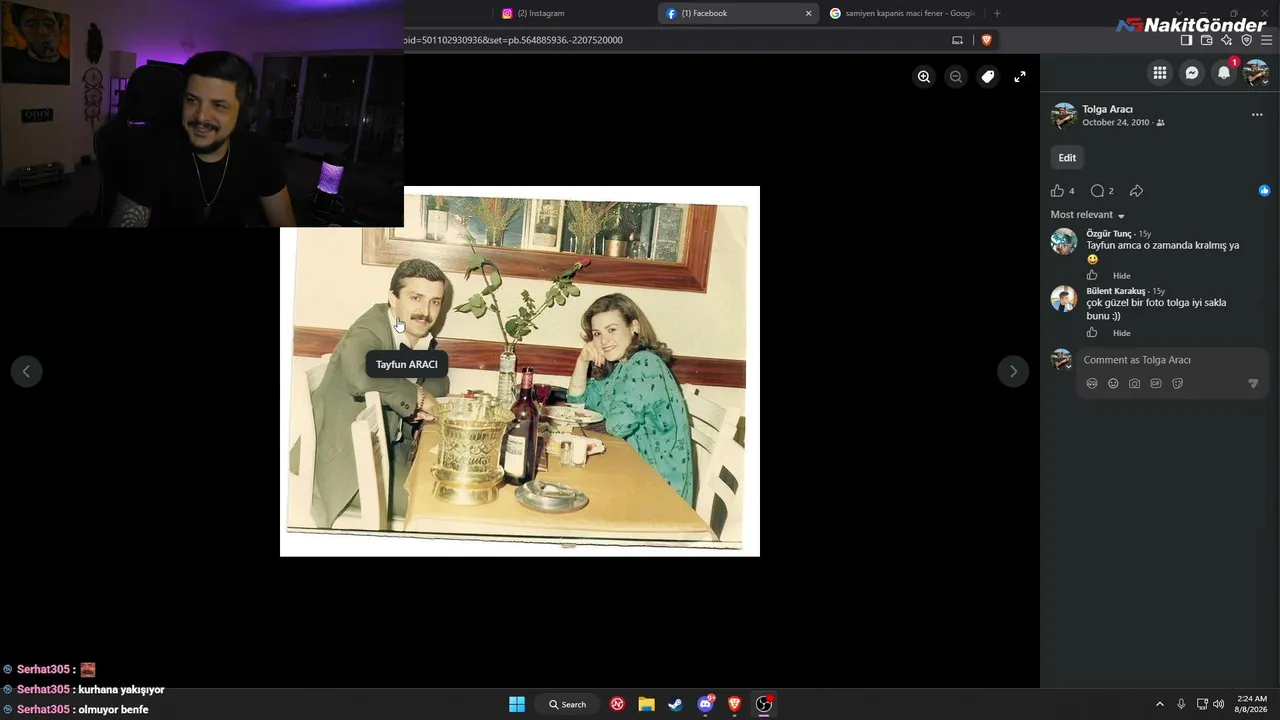Open Brave VPN shield icon
This screenshot has width=1280, height=720.
[1246, 40]
